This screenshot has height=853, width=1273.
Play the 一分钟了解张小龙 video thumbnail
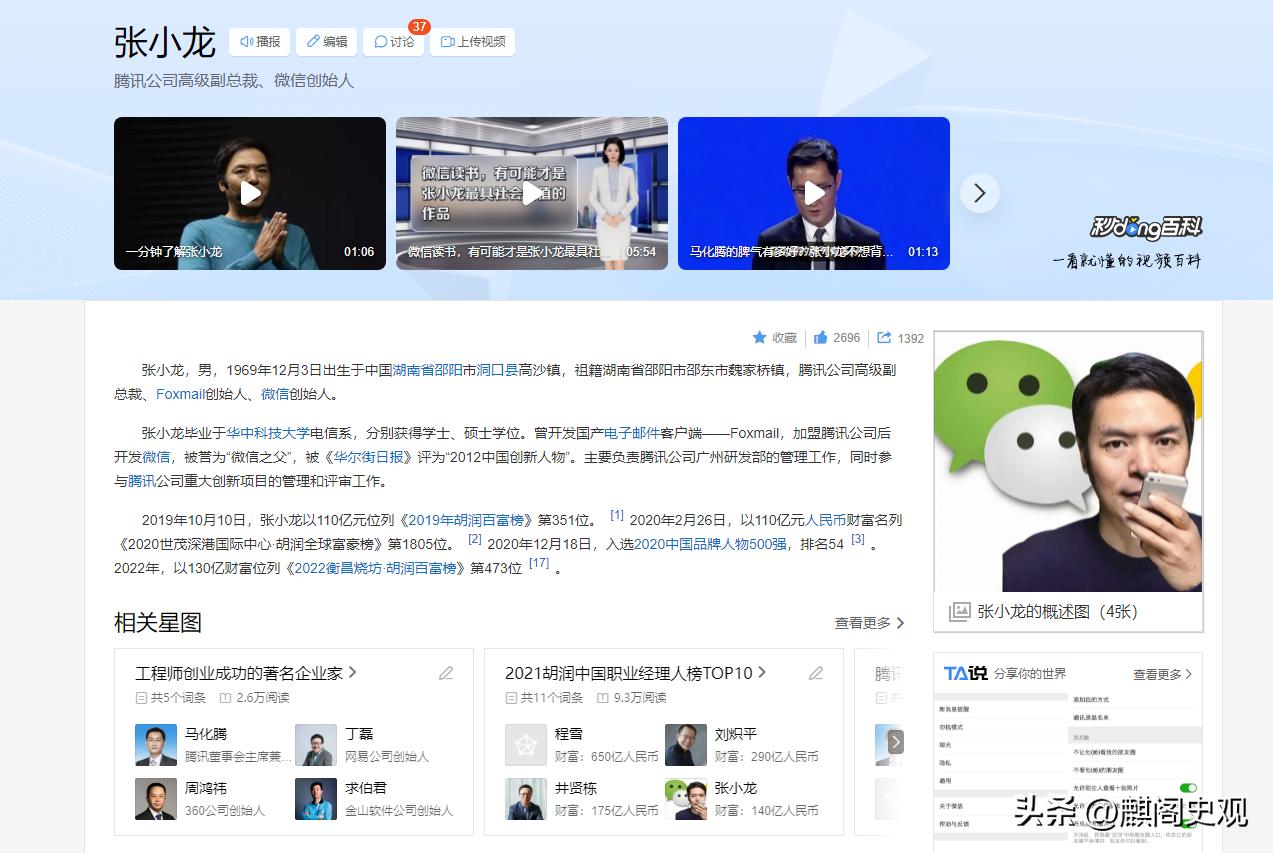pyautogui.click(x=250, y=193)
